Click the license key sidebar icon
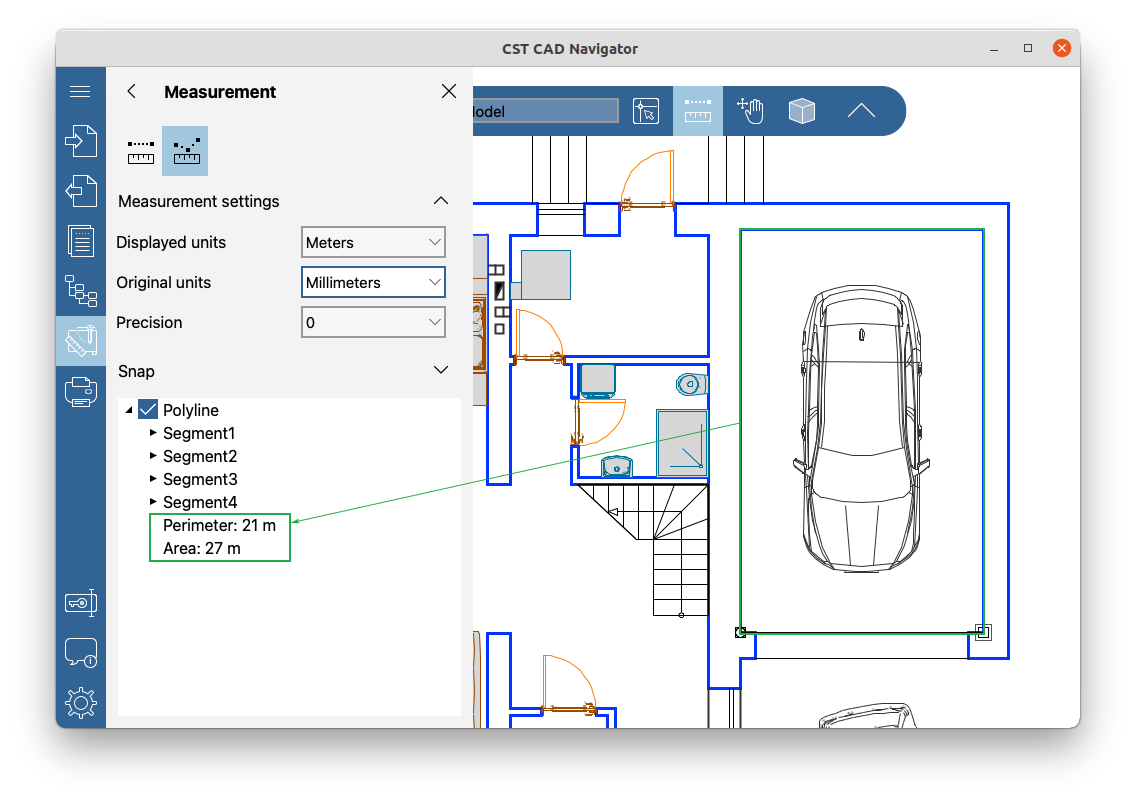This screenshot has height=802, width=1136. pos(80,603)
